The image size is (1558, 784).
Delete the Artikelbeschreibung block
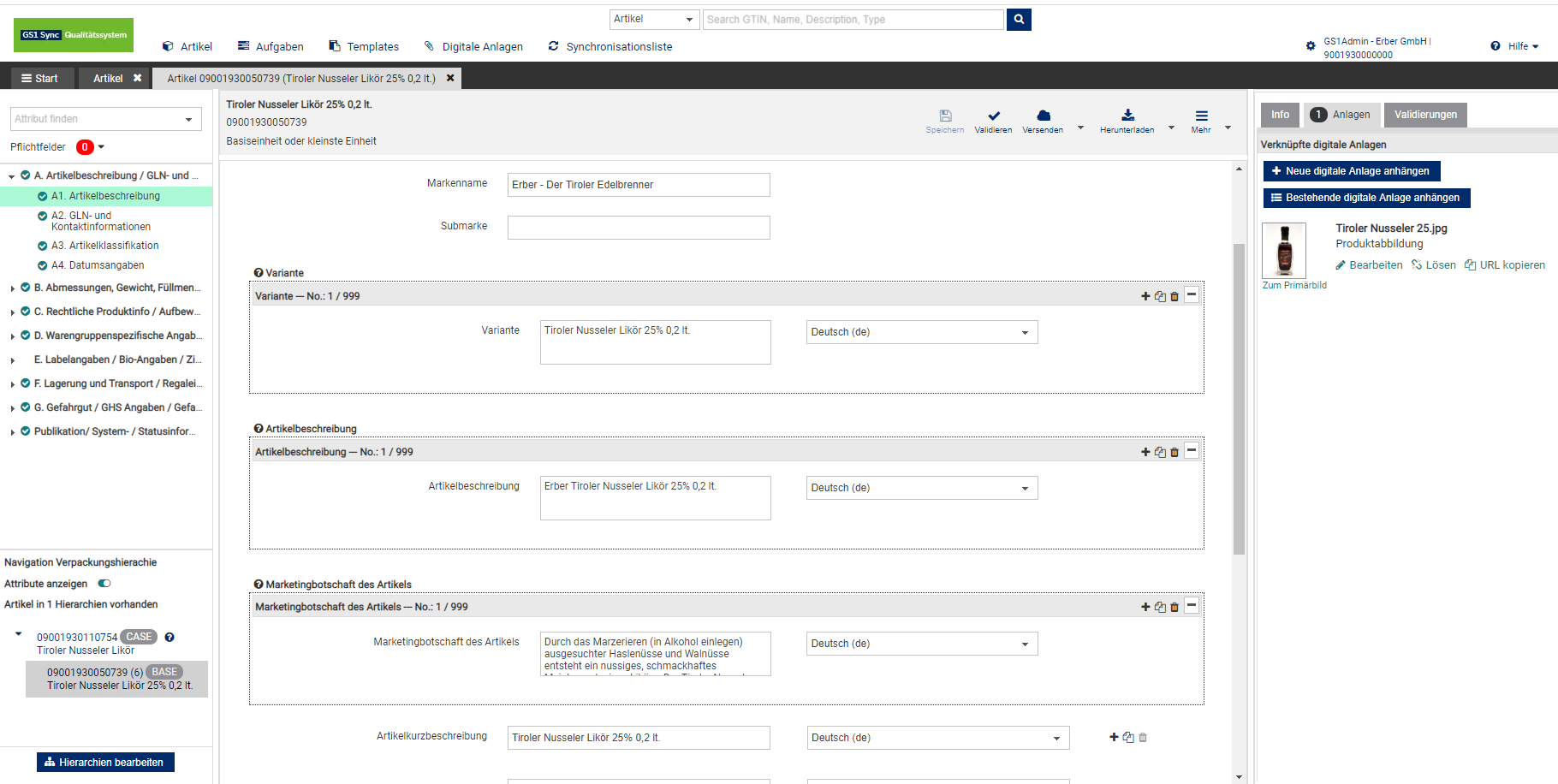pos(1174,452)
